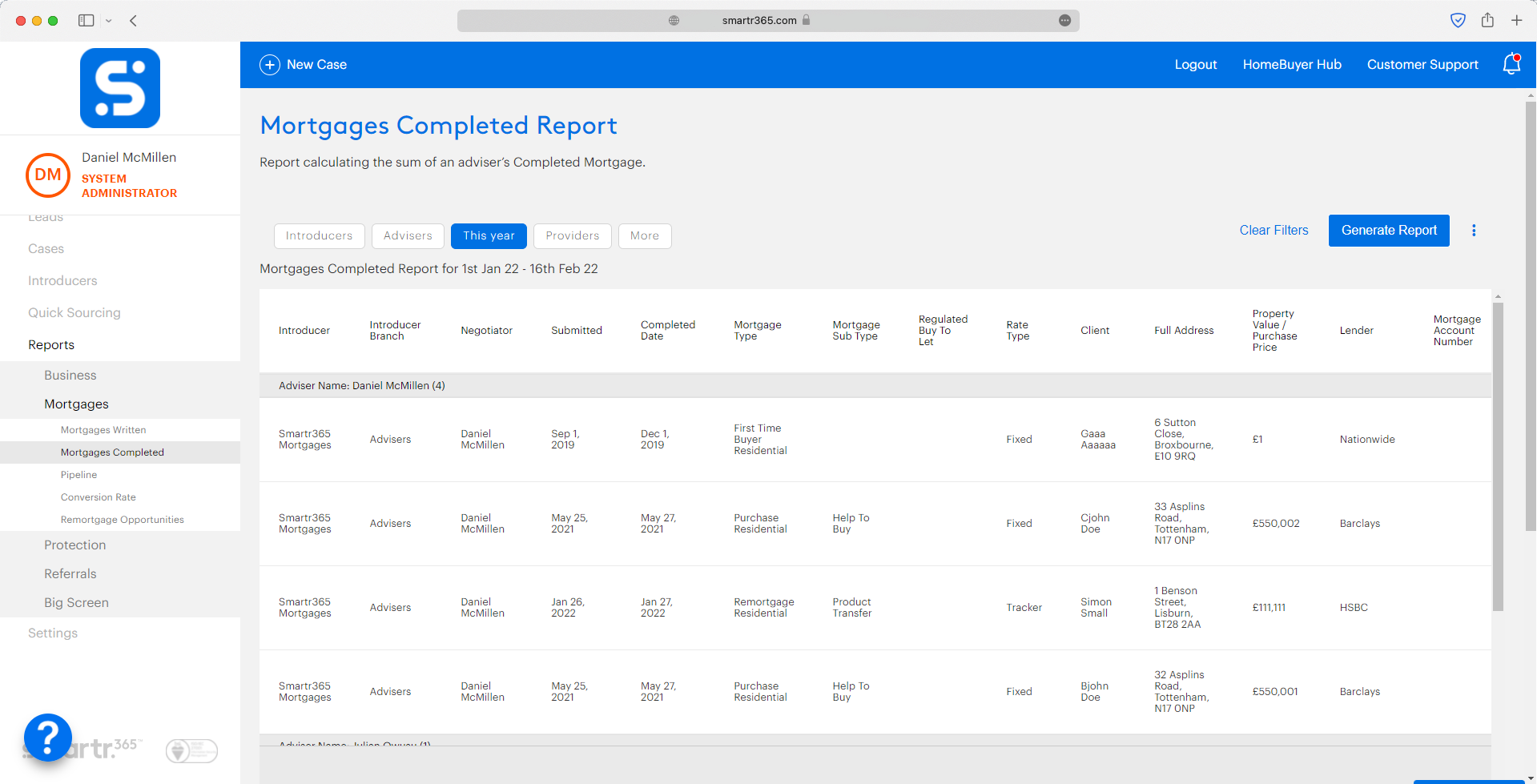This screenshot has height=784, width=1537.
Task: Go back with the browser back arrow
Action: (x=134, y=21)
